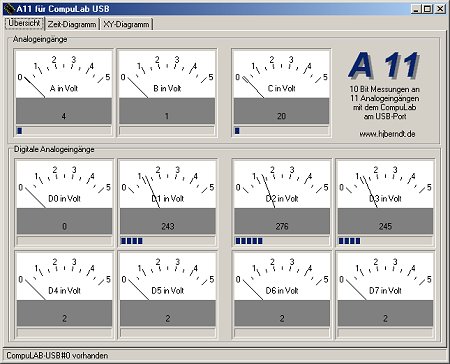450x364 pixels.
Task: Click the 'B in Volt' meter dial
Action: click(x=167, y=74)
